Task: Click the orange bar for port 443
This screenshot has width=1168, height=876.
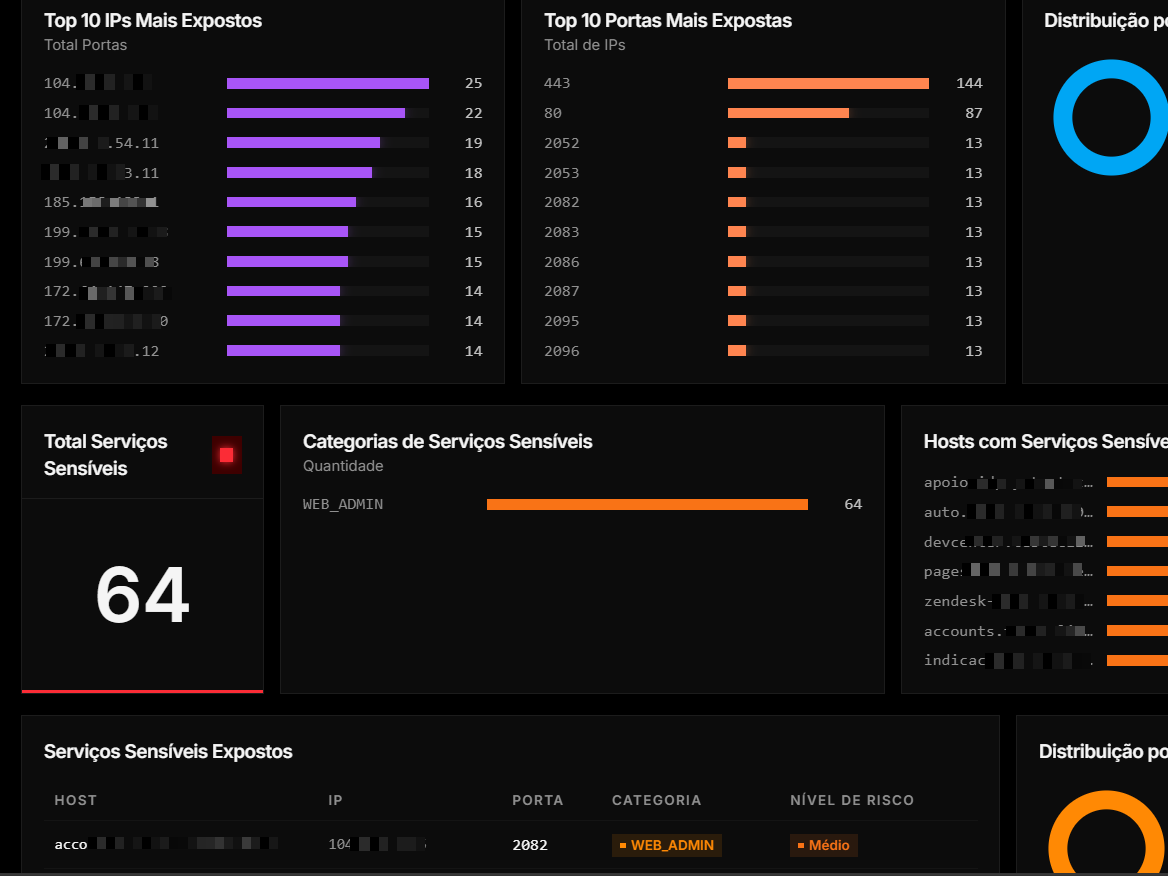Action: click(x=828, y=83)
